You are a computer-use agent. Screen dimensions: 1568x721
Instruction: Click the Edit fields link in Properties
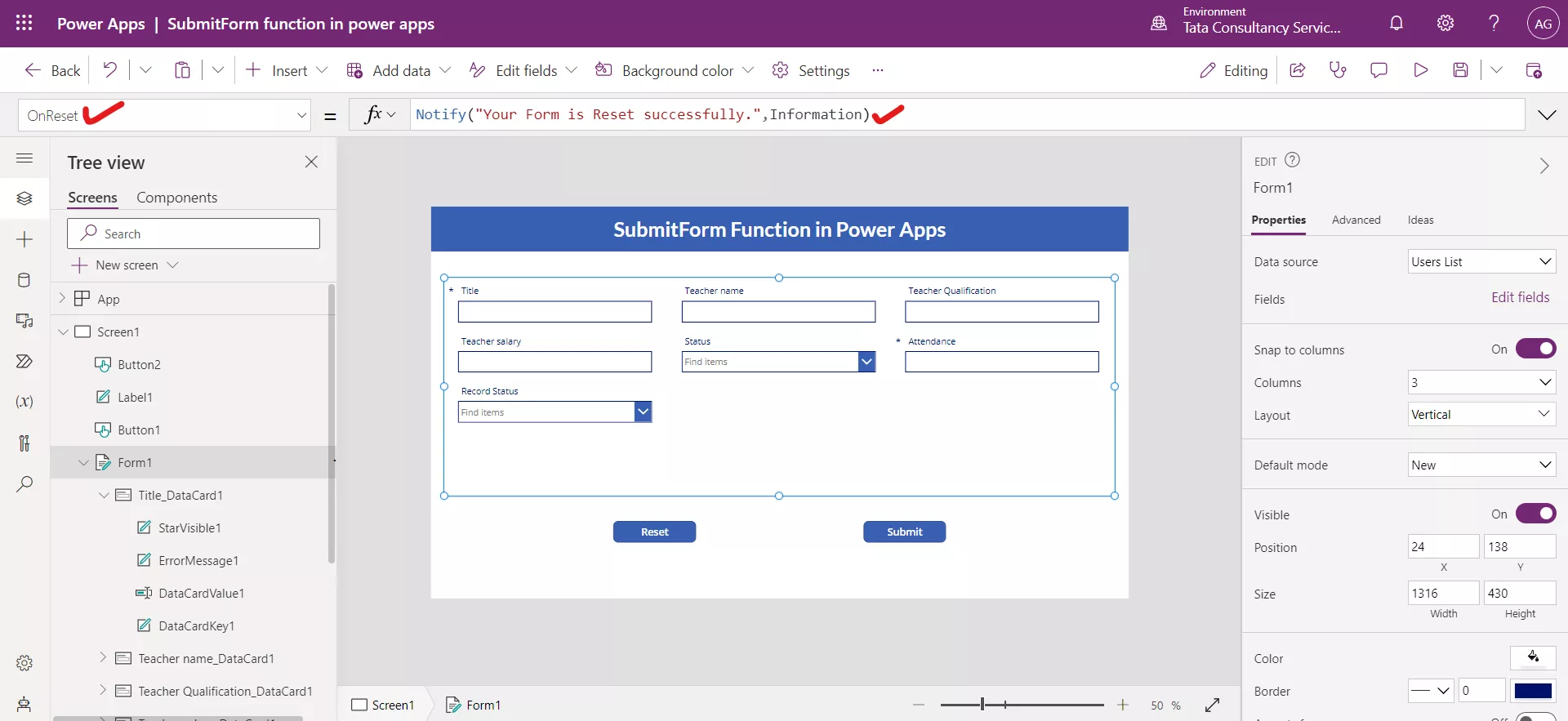point(1520,297)
